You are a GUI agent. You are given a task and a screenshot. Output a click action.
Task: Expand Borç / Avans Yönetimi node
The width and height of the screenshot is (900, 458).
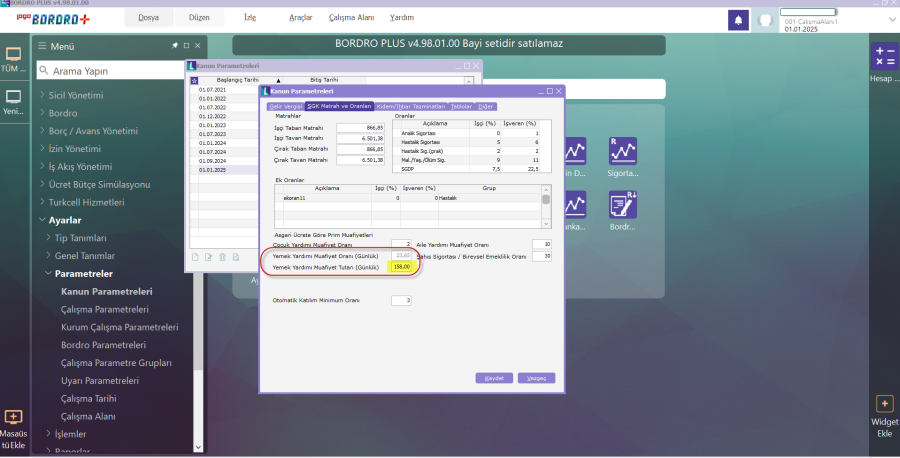(x=42, y=130)
